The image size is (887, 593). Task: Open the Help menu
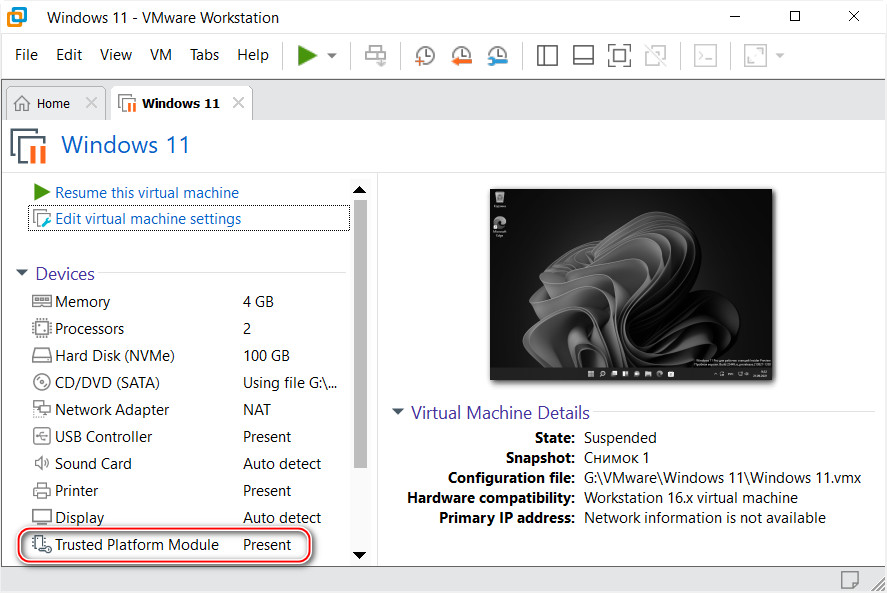pos(253,55)
